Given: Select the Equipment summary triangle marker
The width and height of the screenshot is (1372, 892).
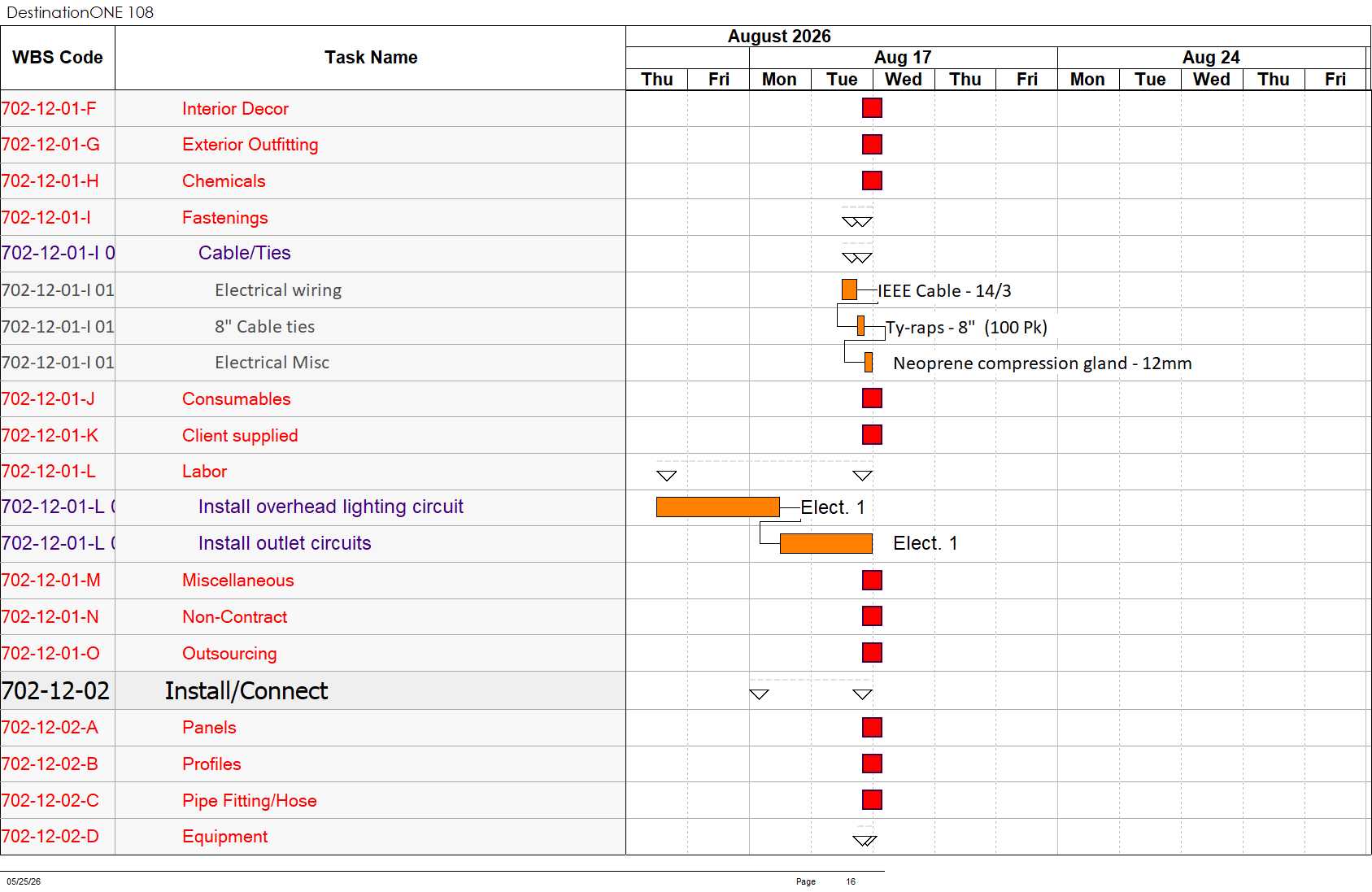Looking at the screenshot, I should (865, 841).
